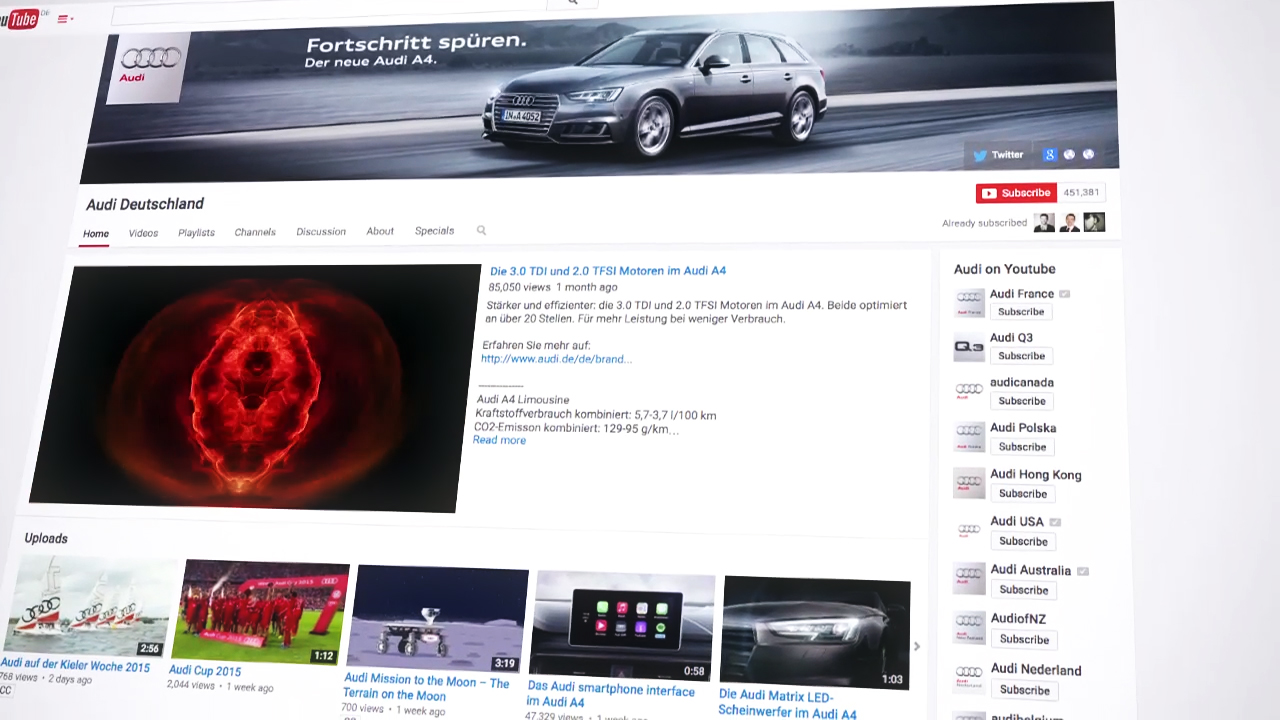Open the guide menu icon beside YouTube logo

point(65,19)
